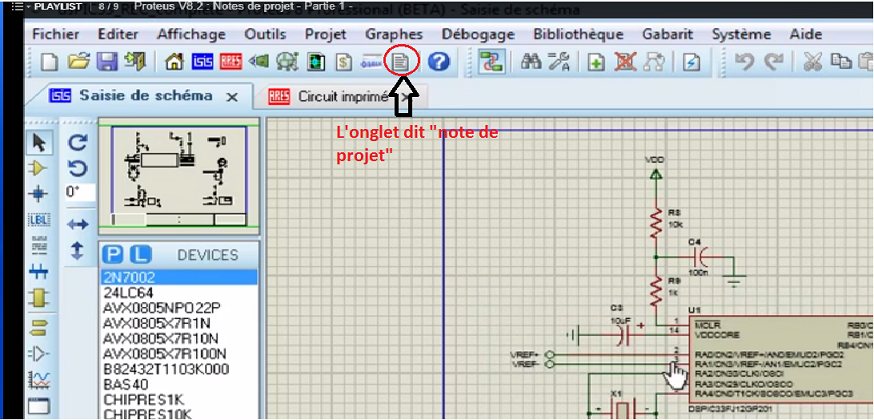
Task: Open the Gerber viewer icon
Action: 288,62
